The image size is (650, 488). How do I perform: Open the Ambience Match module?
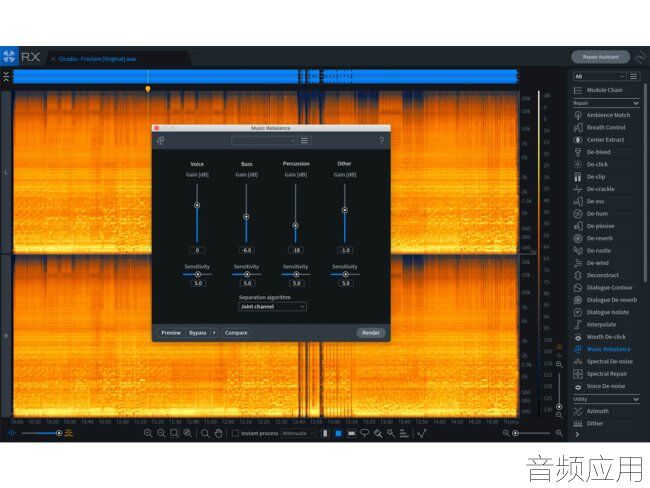pyautogui.click(x=602, y=115)
